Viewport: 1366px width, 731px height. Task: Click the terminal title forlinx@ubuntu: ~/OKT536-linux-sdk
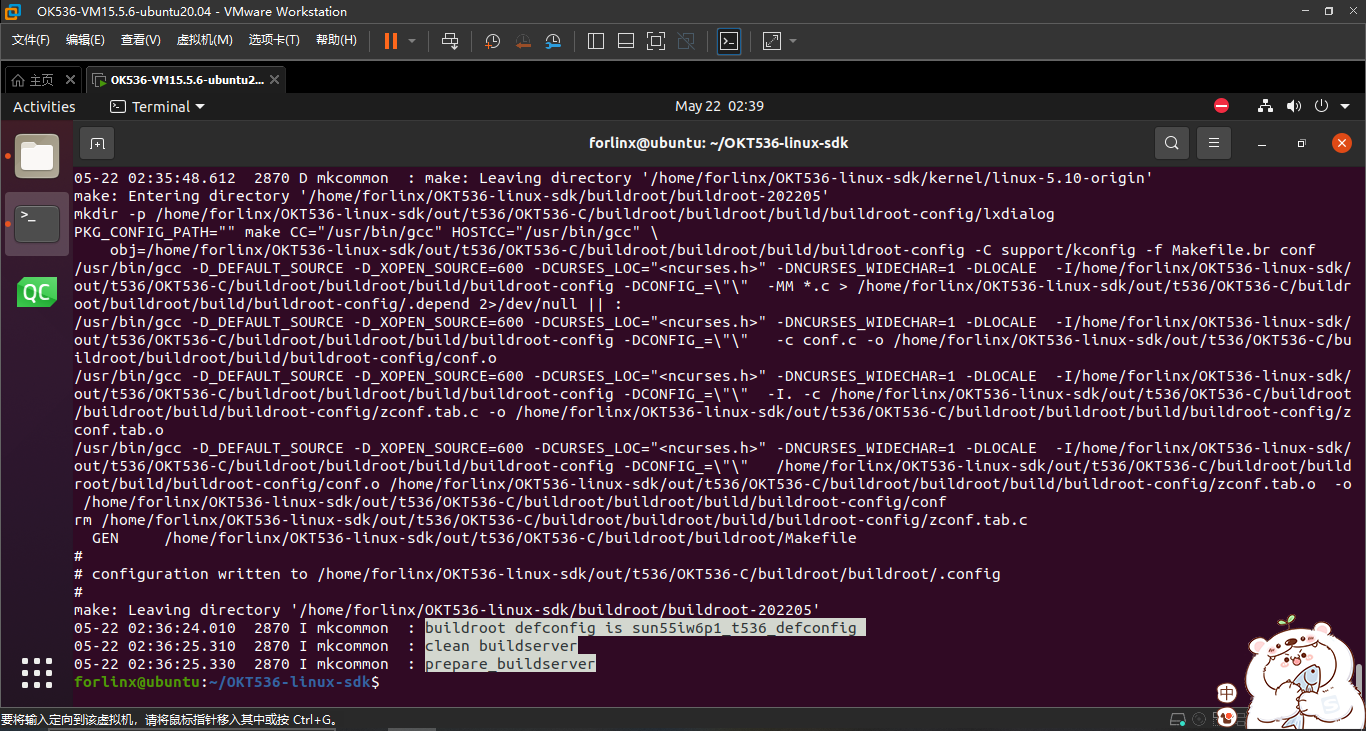coord(719,143)
